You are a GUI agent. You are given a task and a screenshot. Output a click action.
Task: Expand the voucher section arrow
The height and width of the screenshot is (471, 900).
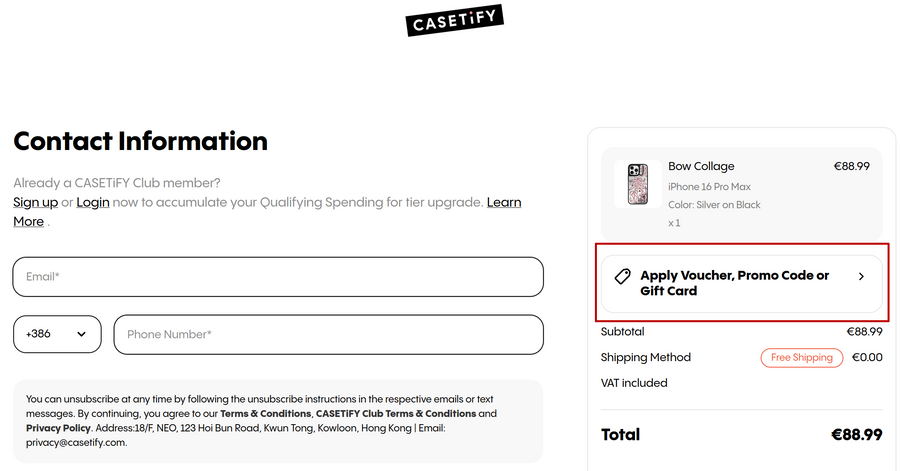coord(861,276)
